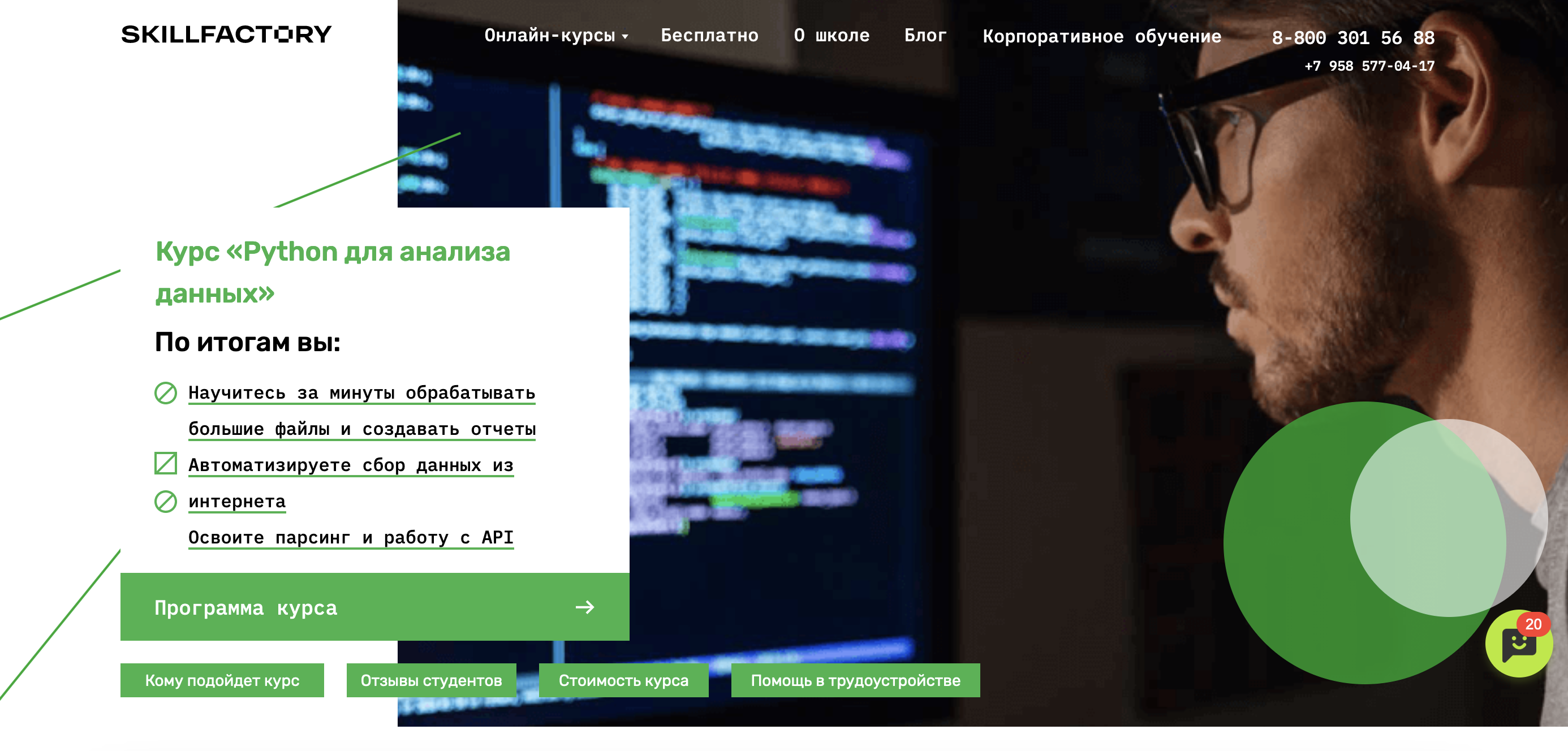
Task: Click the red 20 notification badge
Action: (1533, 624)
